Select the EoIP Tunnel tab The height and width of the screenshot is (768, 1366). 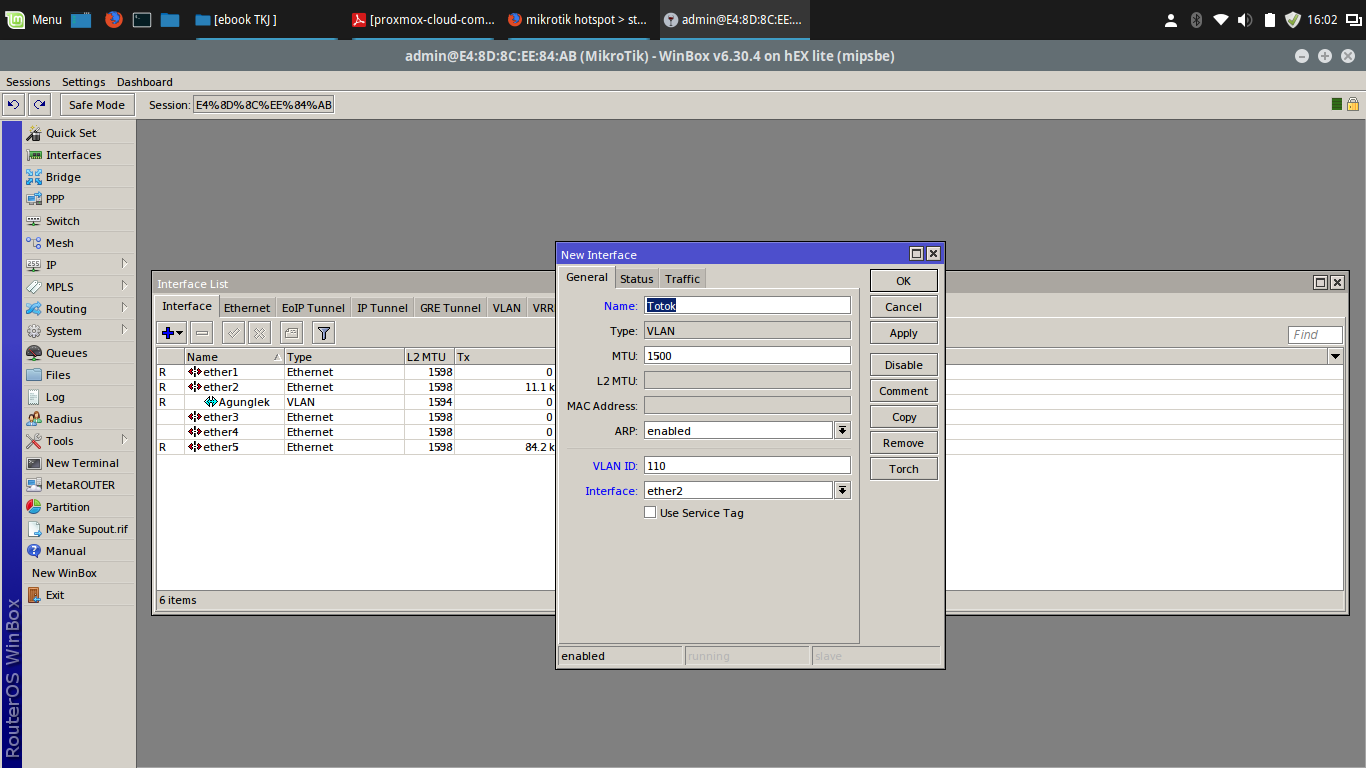313,308
